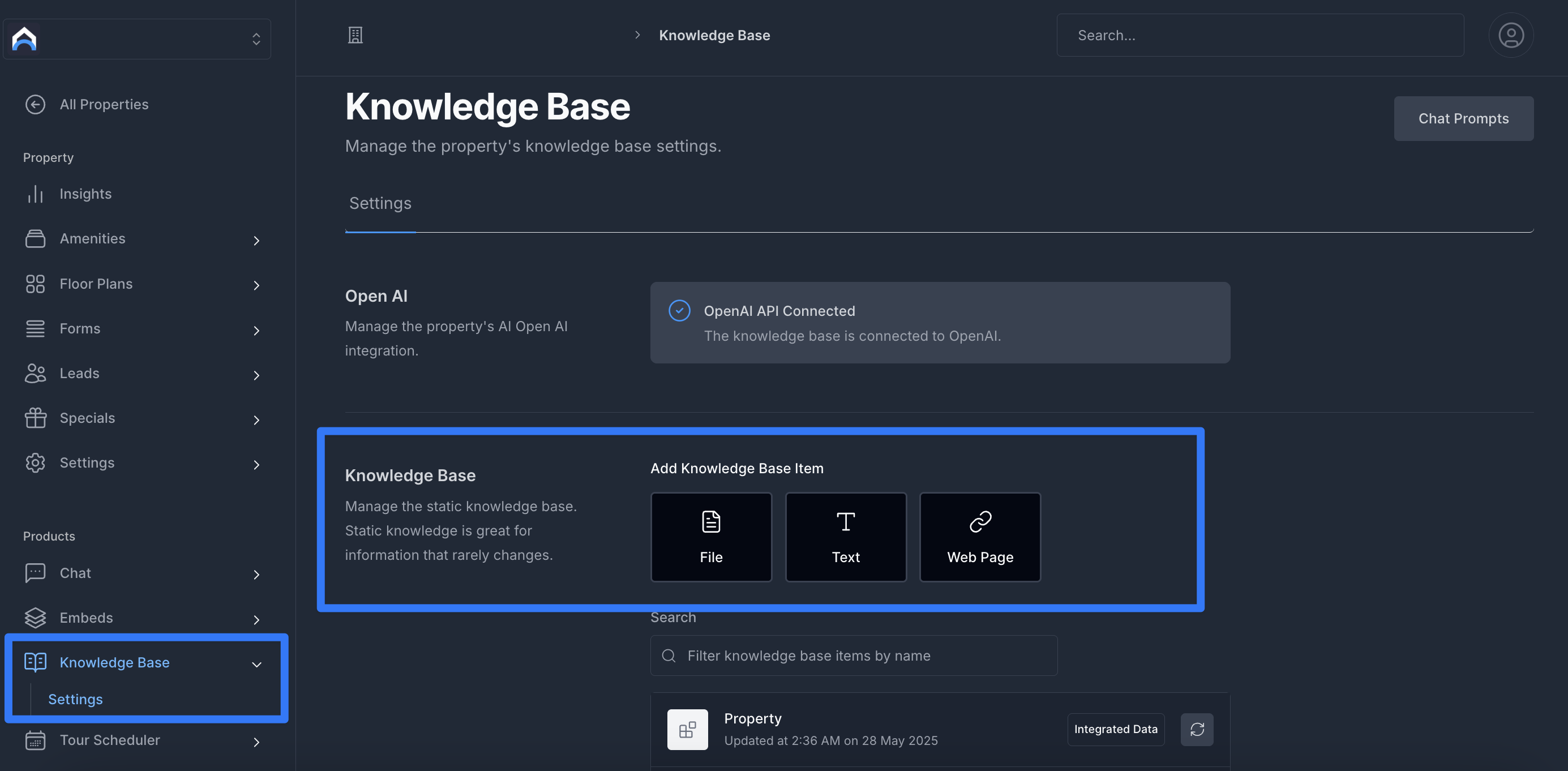Click the Embeds layers icon
The image size is (1568, 771).
pyautogui.click(x=35, y=618)
